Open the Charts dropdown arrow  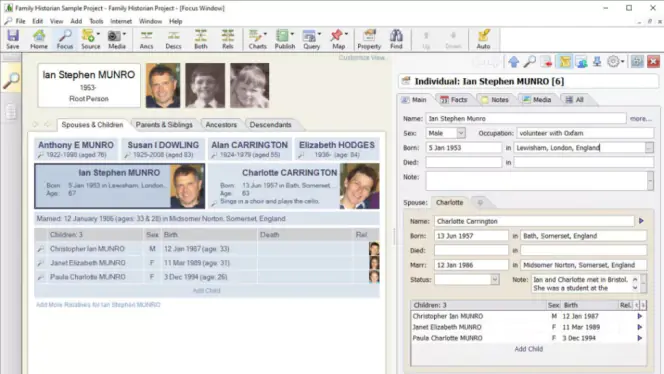pos(266,34)
